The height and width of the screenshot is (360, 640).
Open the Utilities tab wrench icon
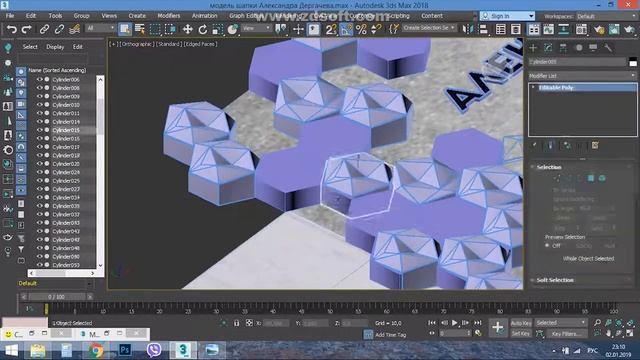point(608,48)
